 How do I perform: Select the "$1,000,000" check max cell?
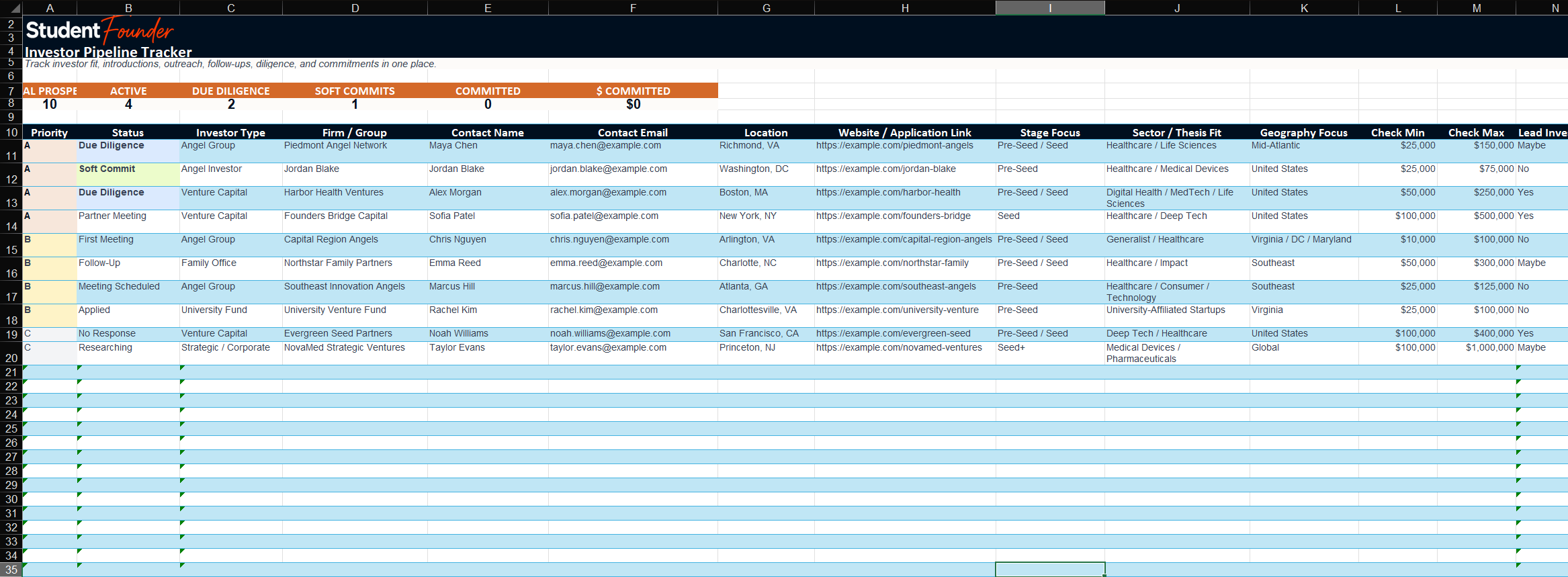[1477, 353]
